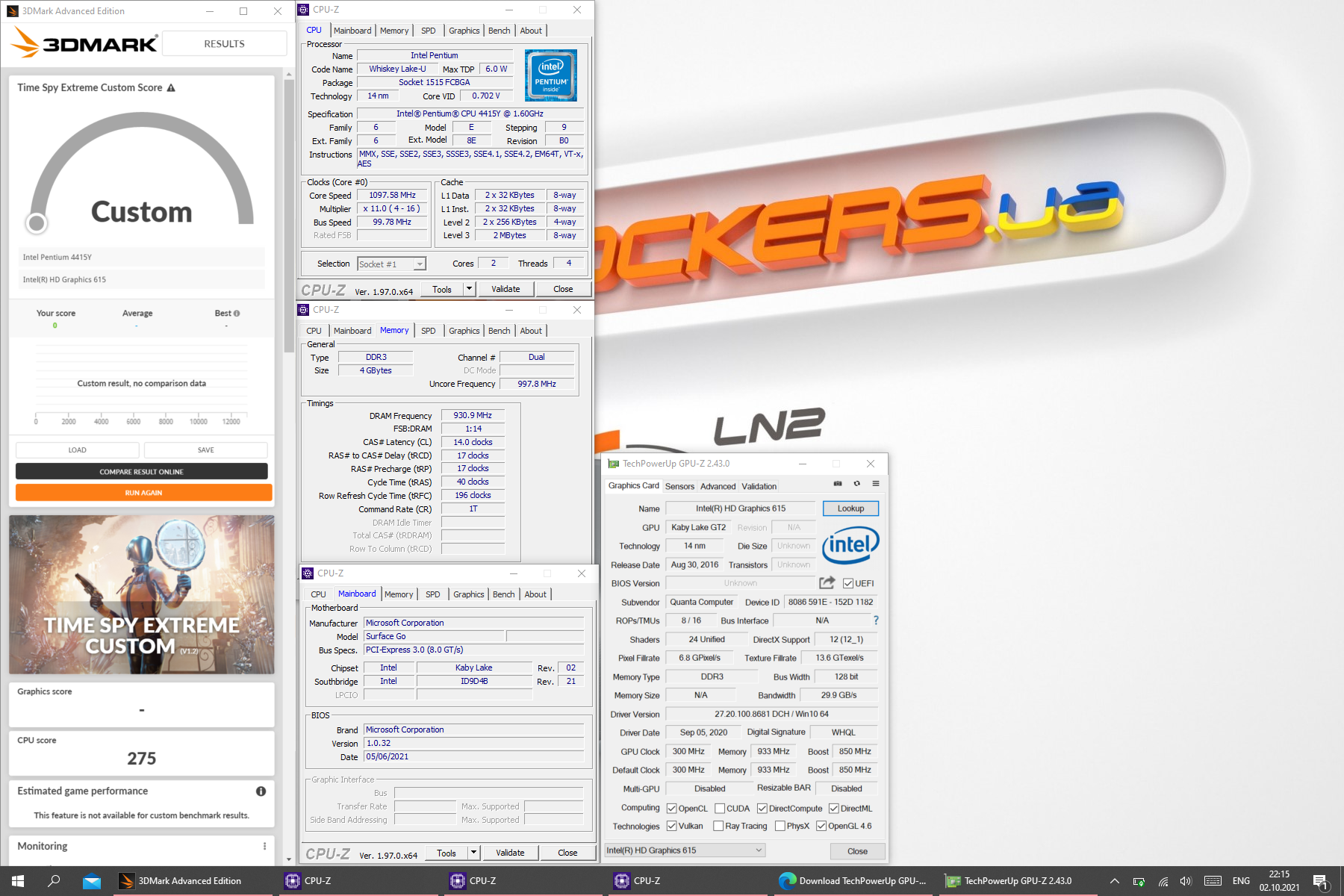Take a GPU-Z screenshot with camera icon
The width and height of the screenshot is (1344, 896).
[838, 484]
